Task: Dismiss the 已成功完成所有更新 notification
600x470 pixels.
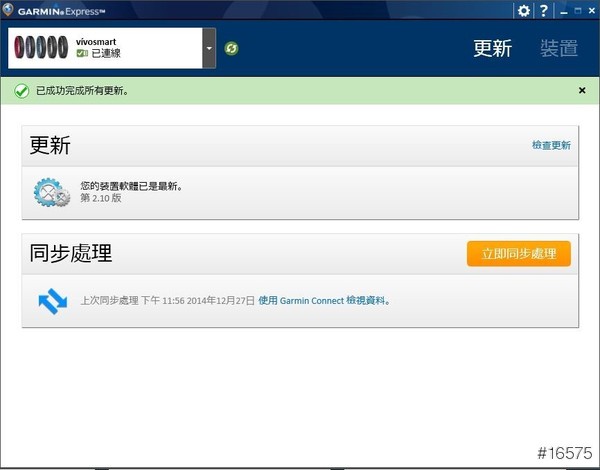Action: (x=582, y=90)
